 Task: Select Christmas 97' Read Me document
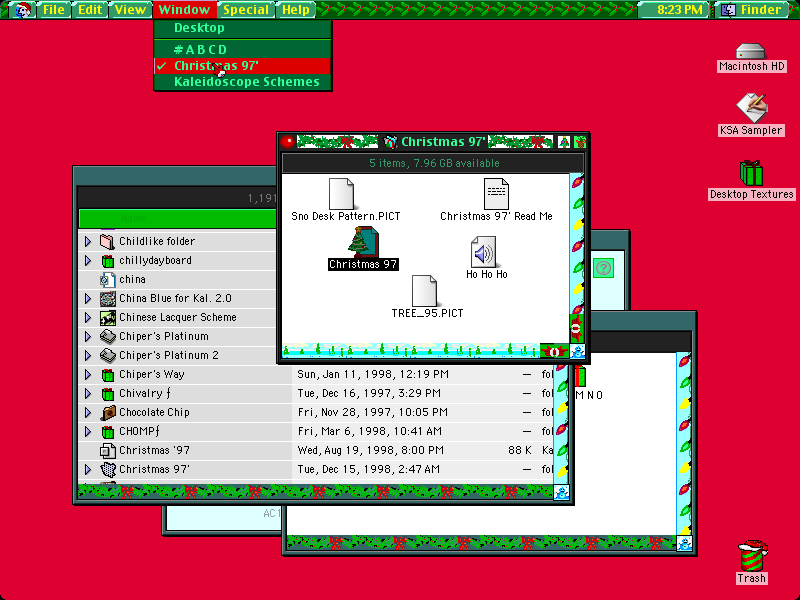point(496,194)
